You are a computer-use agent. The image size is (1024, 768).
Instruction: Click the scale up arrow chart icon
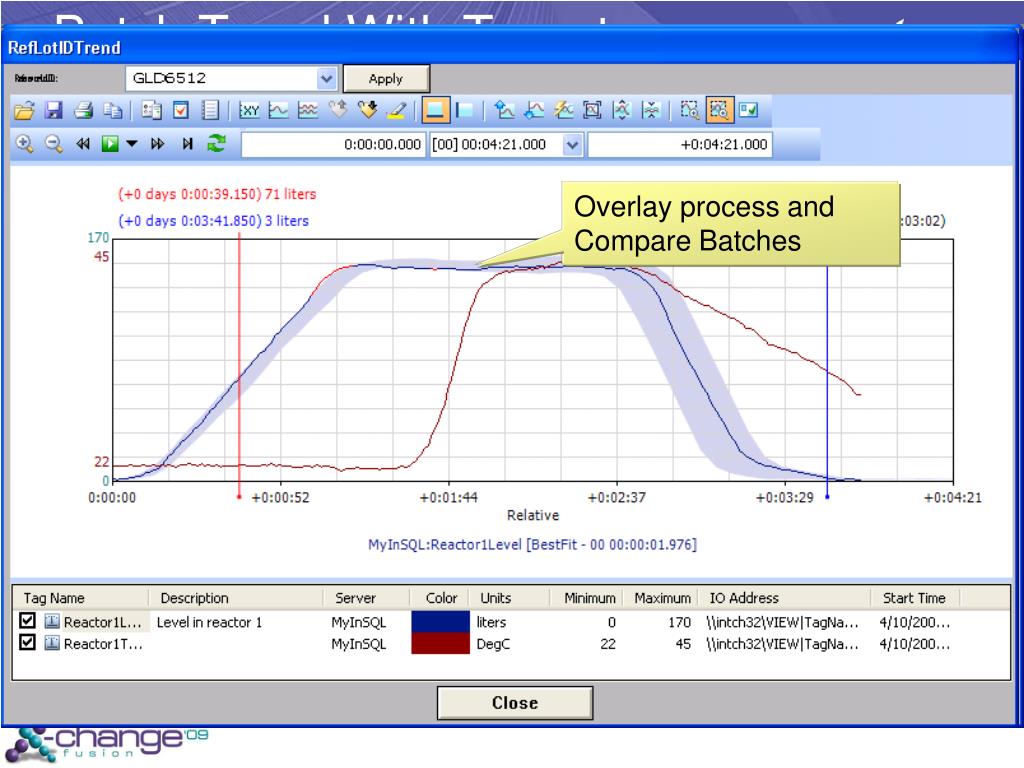[504, 110]
